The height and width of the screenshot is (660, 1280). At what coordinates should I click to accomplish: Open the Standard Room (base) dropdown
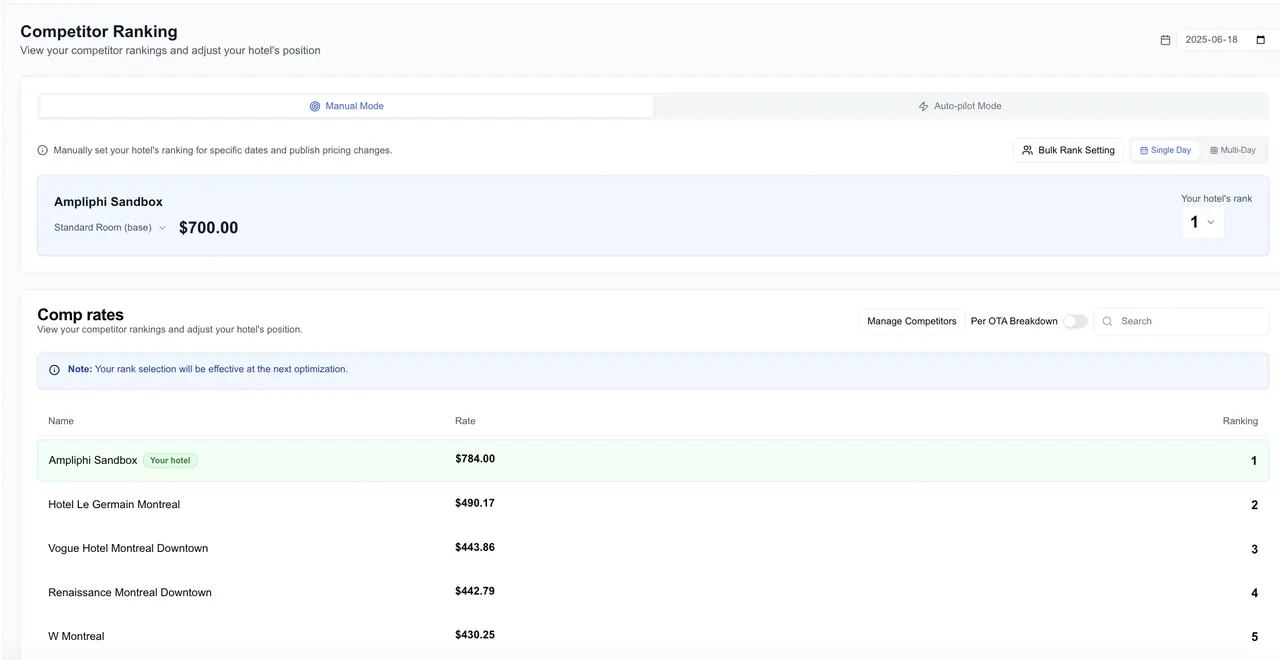[x=110, y=228]
